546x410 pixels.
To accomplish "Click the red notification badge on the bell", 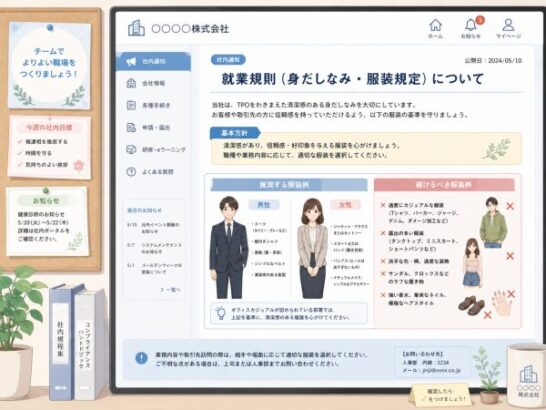I will click(x=480, y=20).
